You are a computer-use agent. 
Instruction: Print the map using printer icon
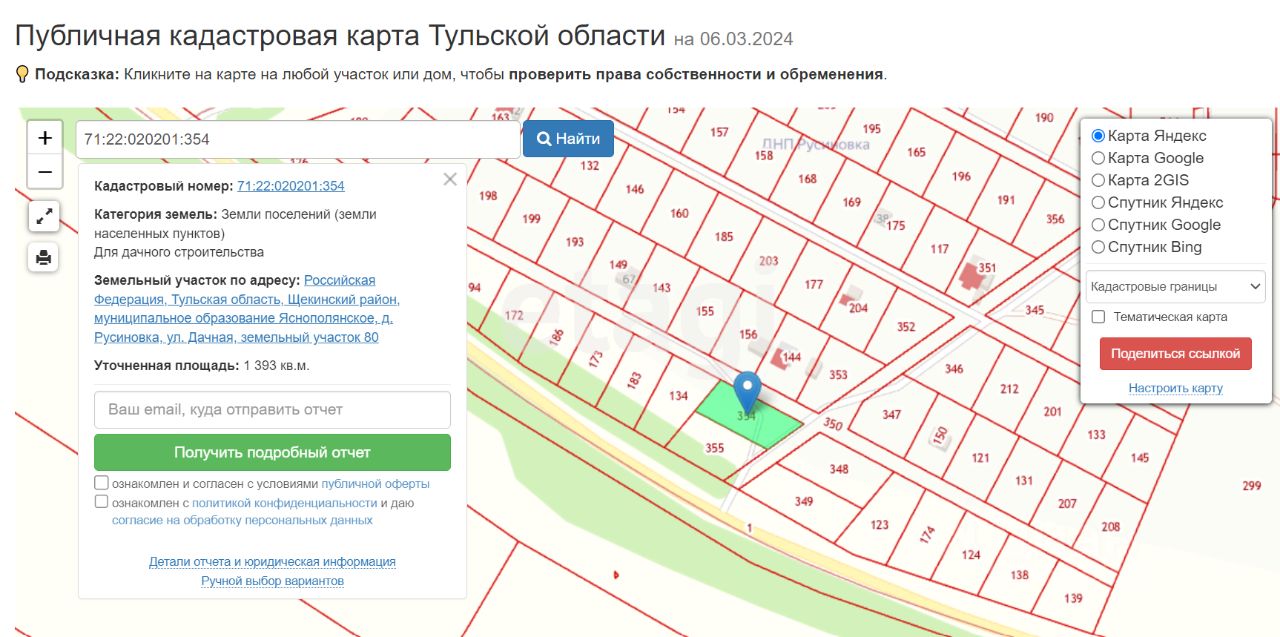click(x=44, y=257)
